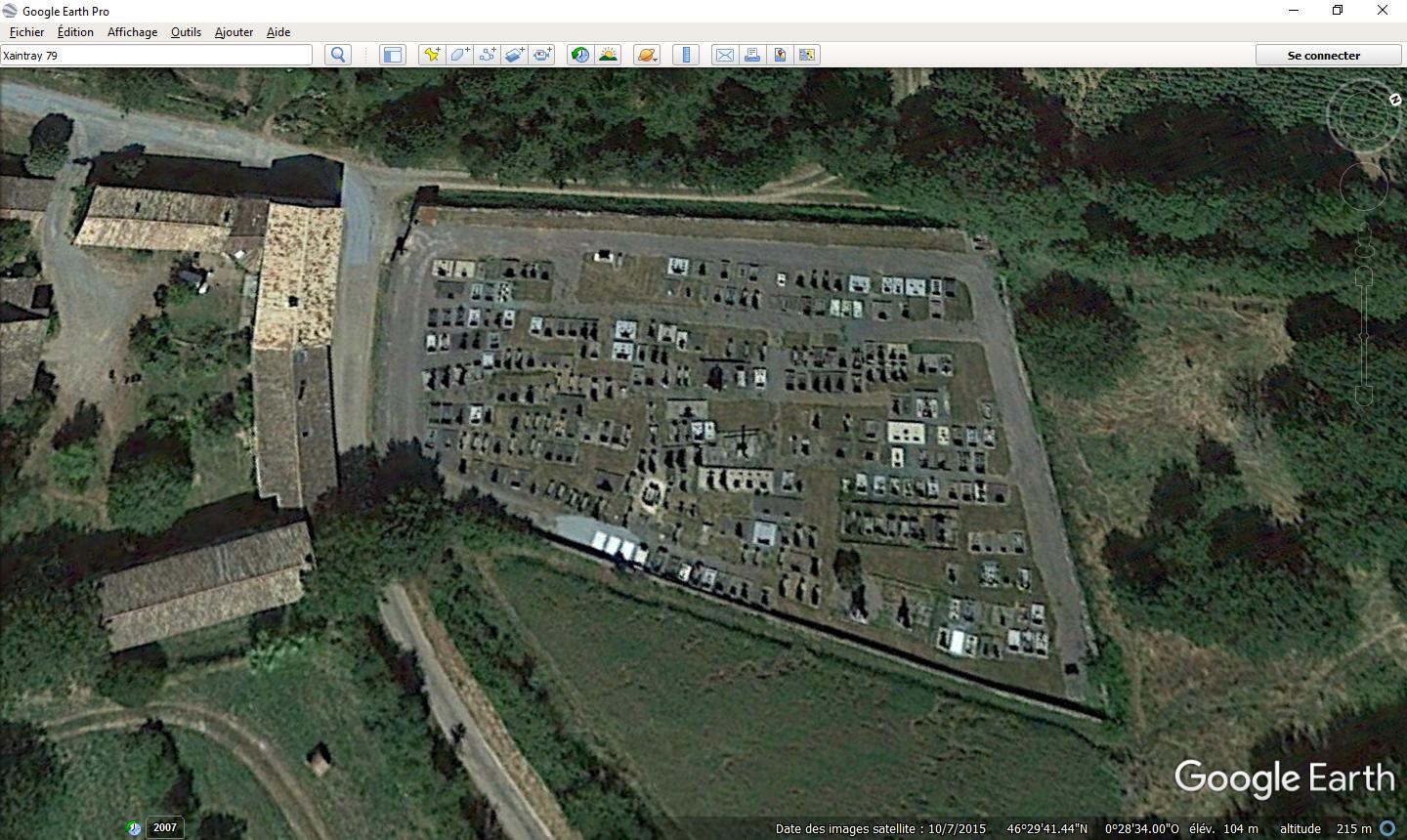Add an image overlay
Image resolution: width=1407 pixels, height=840 pixels.
pos(515,55)
